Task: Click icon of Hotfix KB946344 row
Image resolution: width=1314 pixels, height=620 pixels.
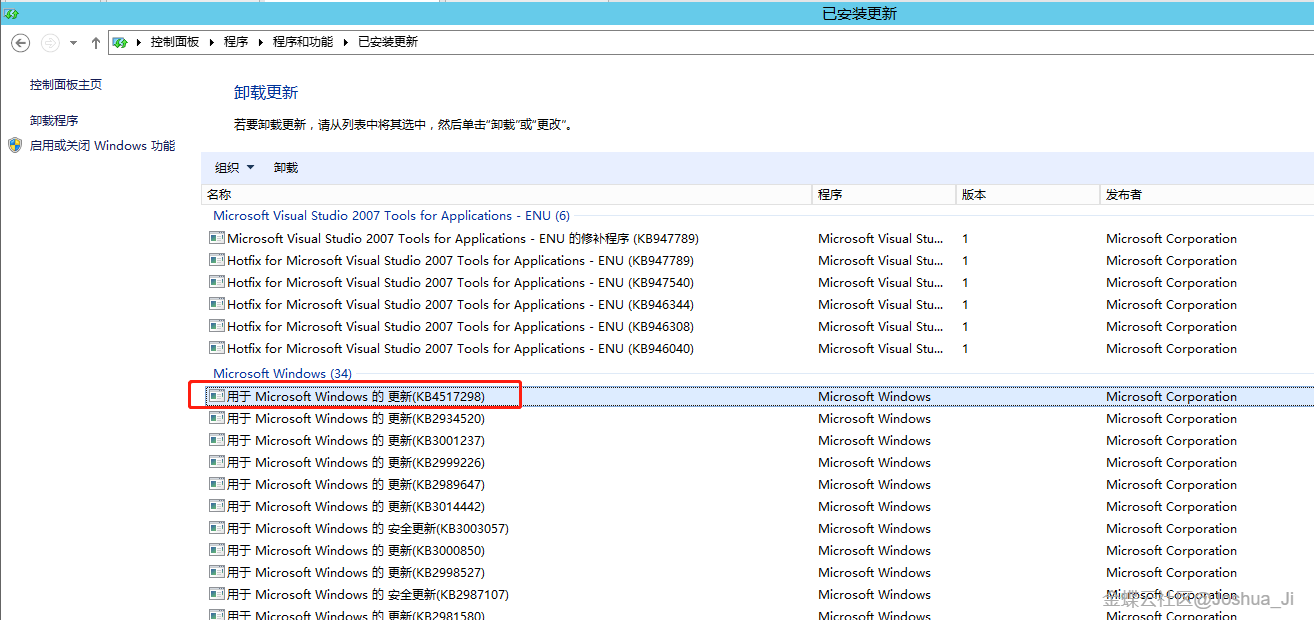Action: pos(217,305)
